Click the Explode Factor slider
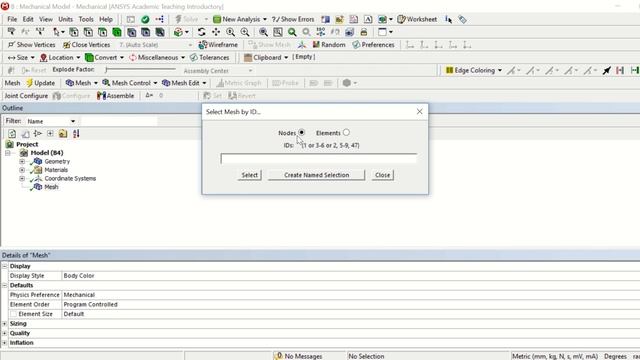This screenshot has height=360, width=640. pyautogui.click(x=140, y=70)
